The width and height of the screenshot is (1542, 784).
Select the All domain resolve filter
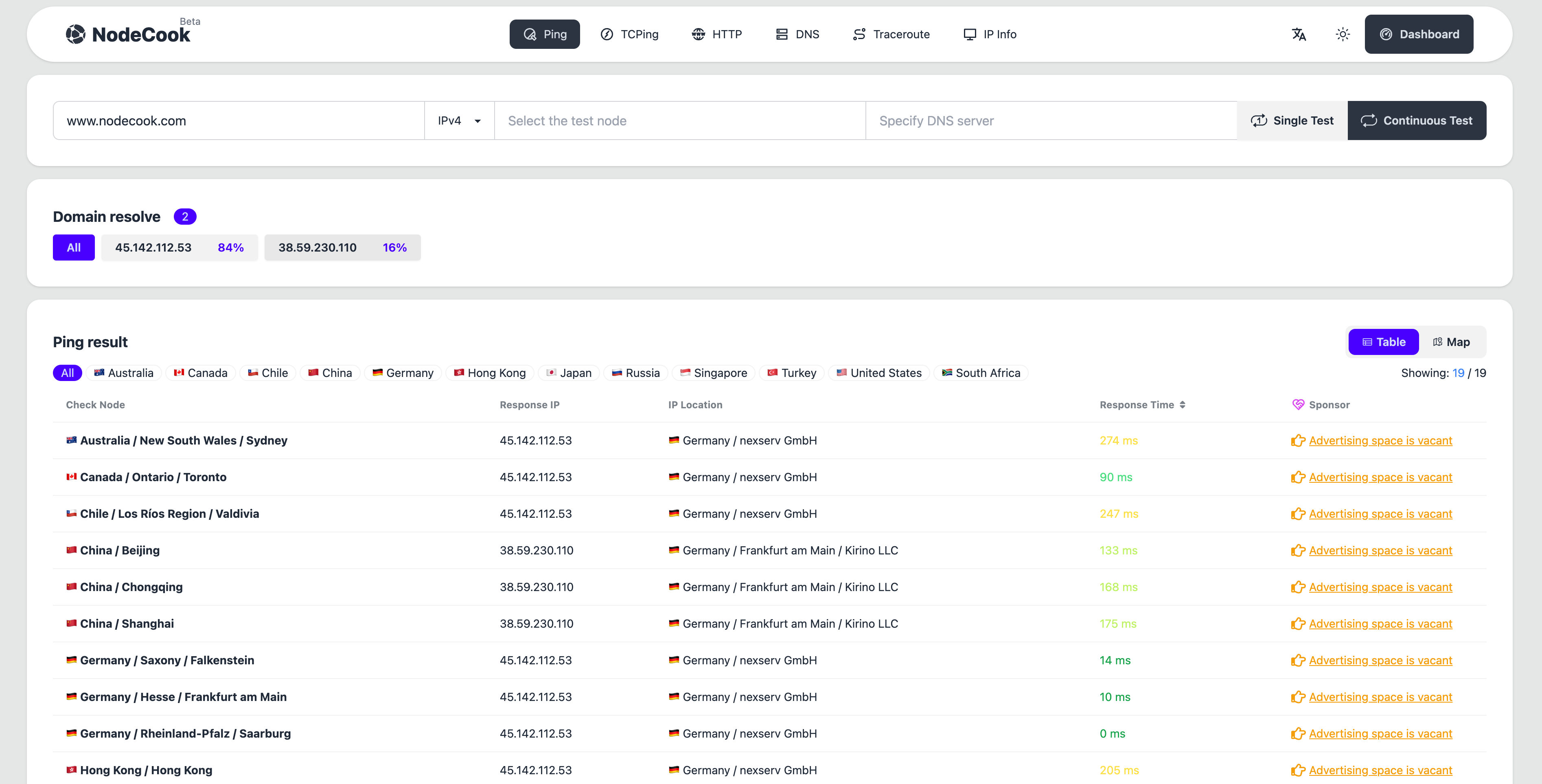[74, 247]
